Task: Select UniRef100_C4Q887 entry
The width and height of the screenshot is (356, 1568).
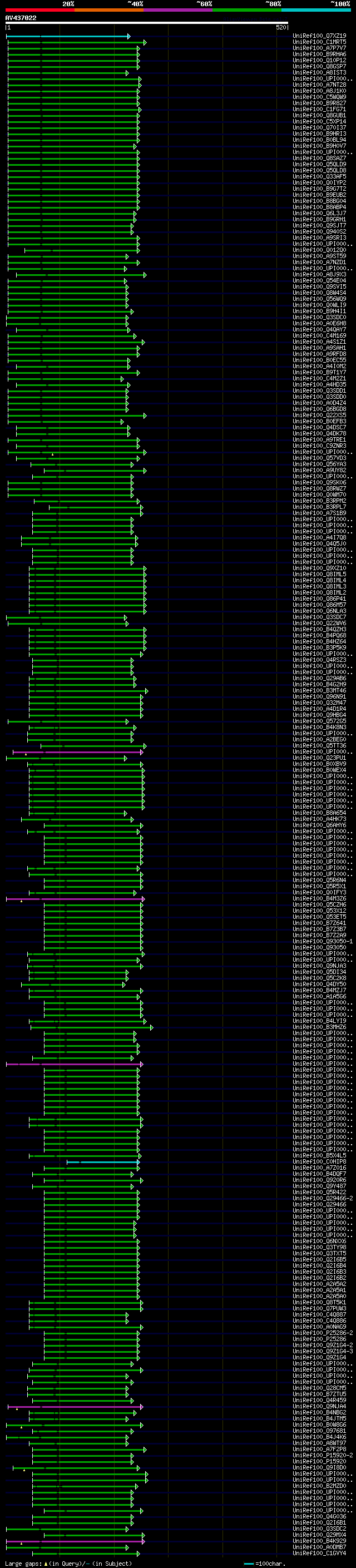Action: [x=319, y=1315]
